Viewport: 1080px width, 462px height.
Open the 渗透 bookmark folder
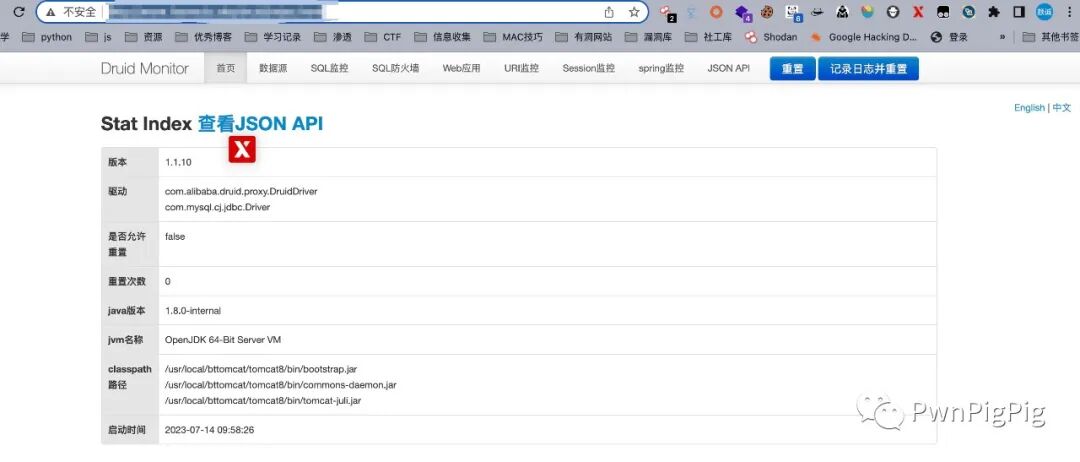[333, 37]
